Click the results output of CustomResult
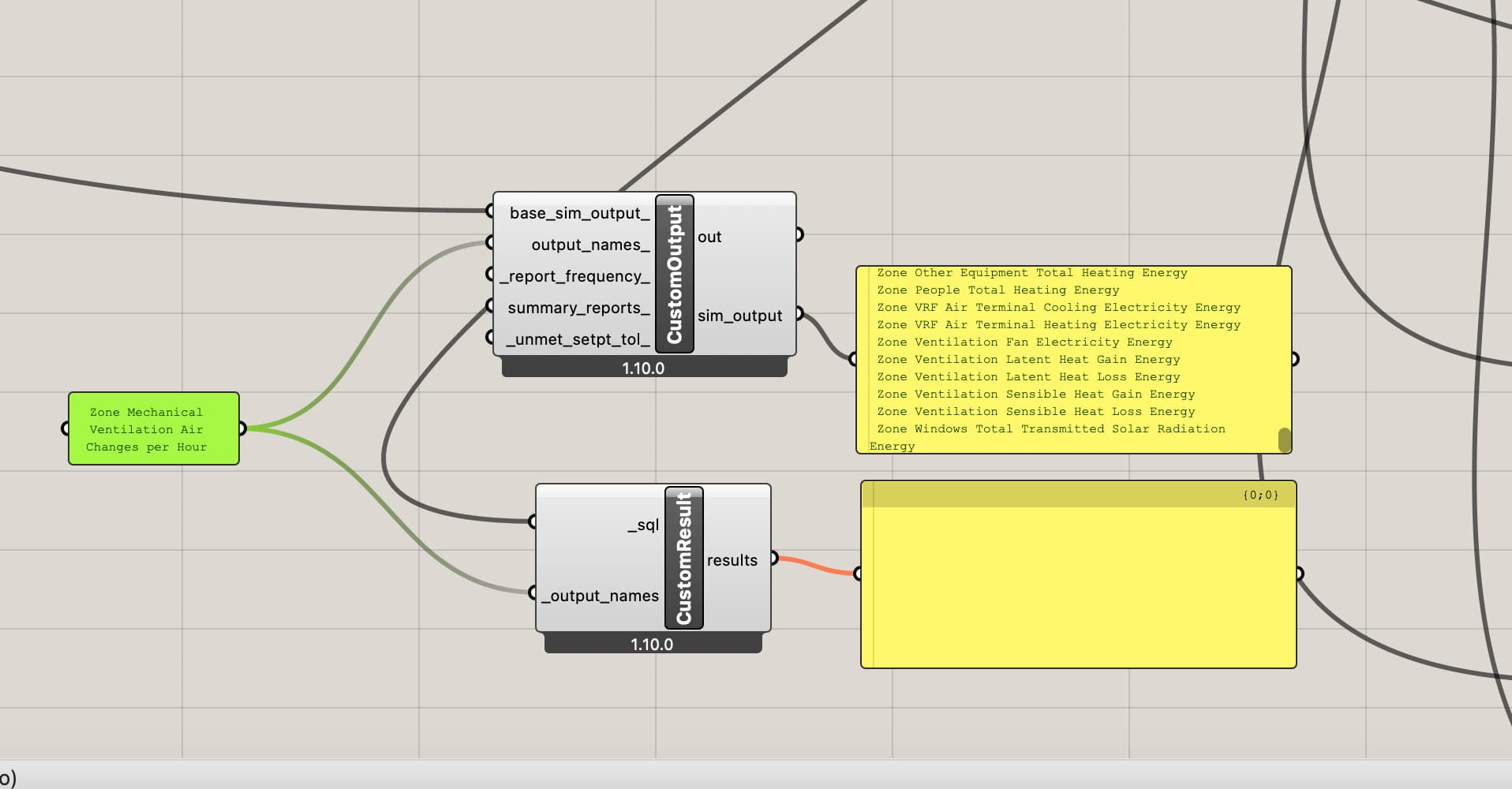 point(732,560)
